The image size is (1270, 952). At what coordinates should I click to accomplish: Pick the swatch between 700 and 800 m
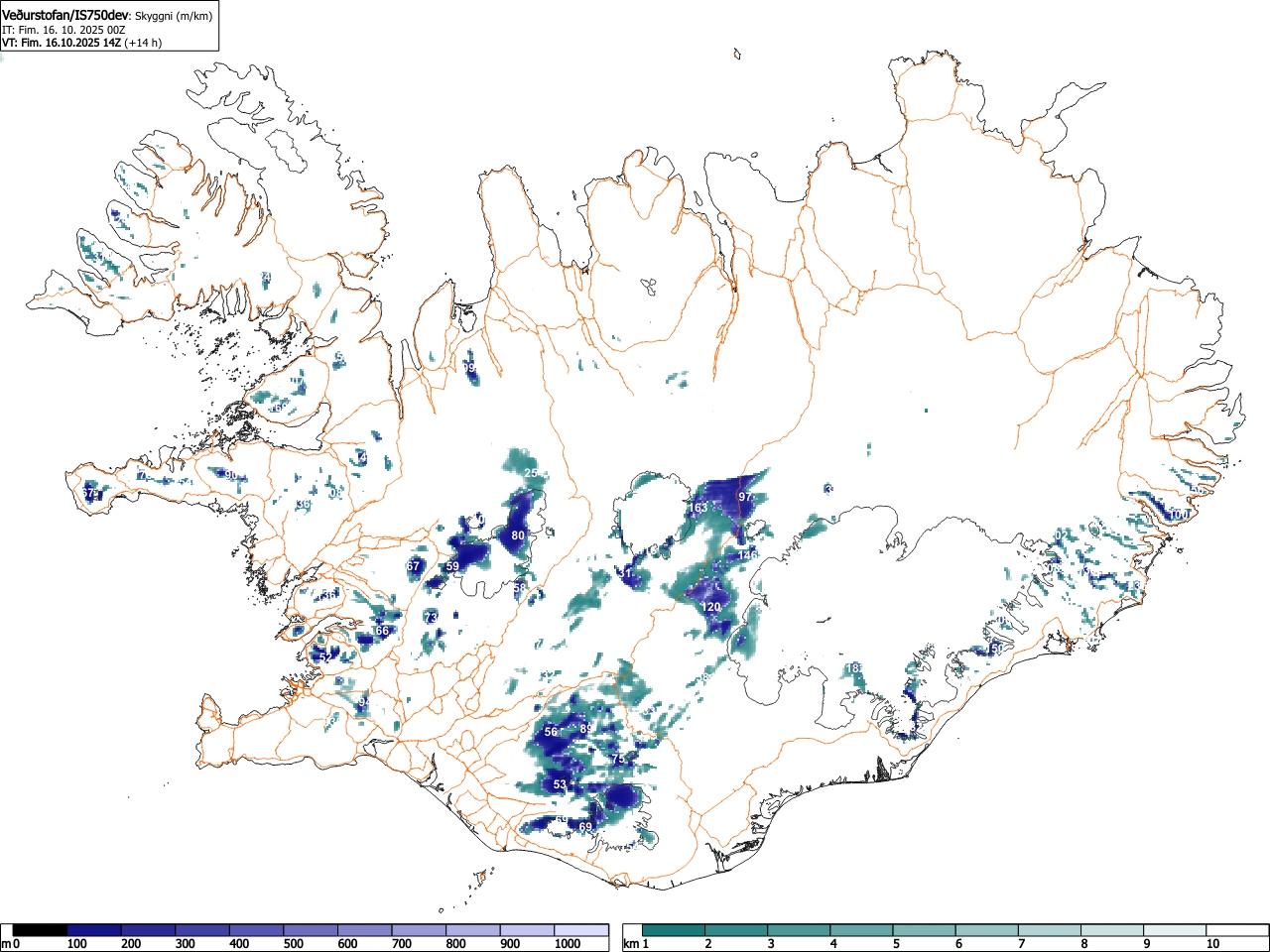[x=419, y=930]
